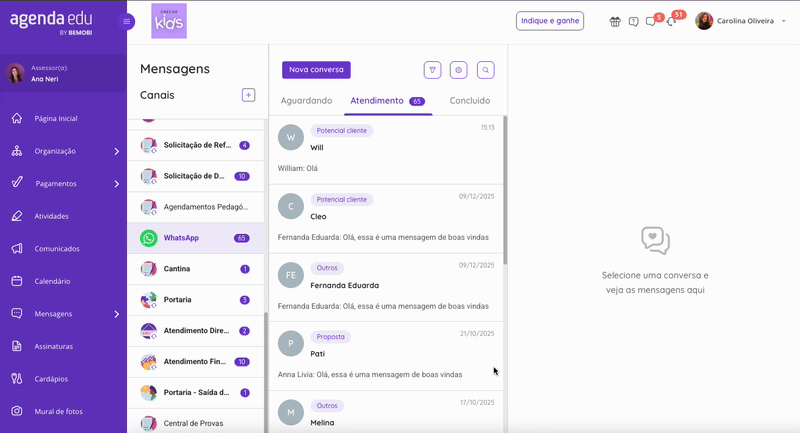Image resolution: width=800 pixels, height=433 pixels.
Task: Click the Indique e ganhe button
Action: (550, 21)
